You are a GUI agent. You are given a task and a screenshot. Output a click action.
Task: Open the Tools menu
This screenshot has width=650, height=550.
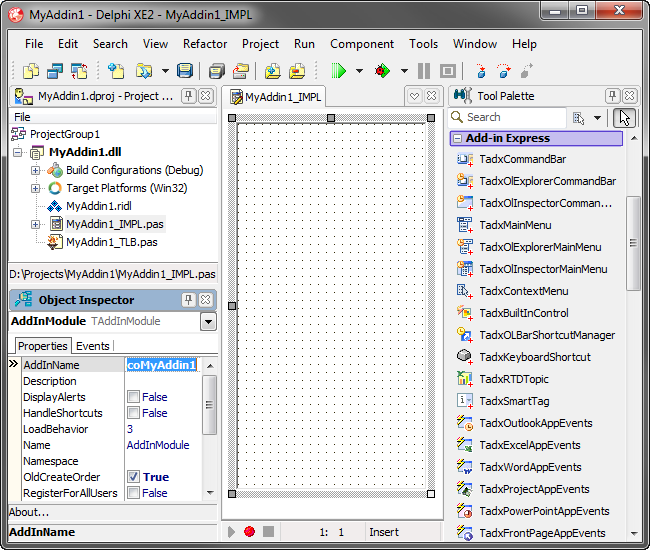coord(423,44)
